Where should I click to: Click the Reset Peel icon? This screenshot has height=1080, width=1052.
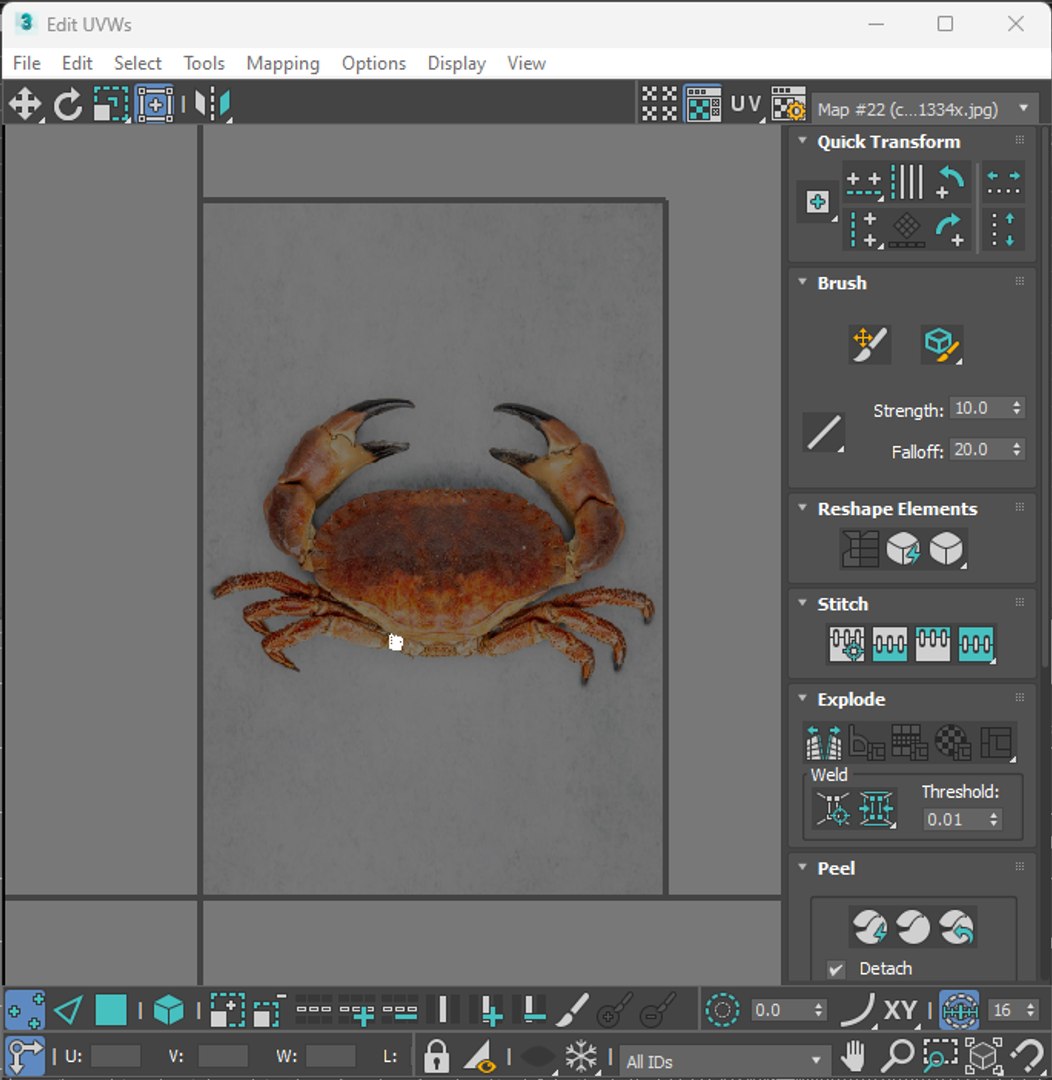(x=956, y=927)
